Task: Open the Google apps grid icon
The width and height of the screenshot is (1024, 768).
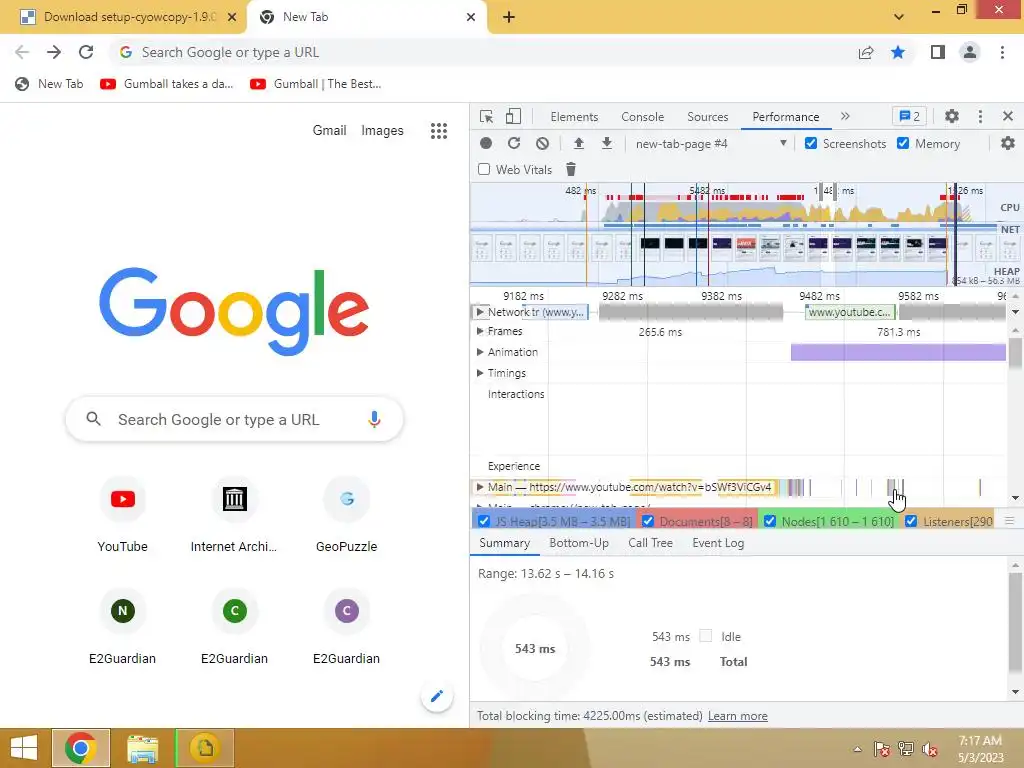Action: (x=439, y=131)
